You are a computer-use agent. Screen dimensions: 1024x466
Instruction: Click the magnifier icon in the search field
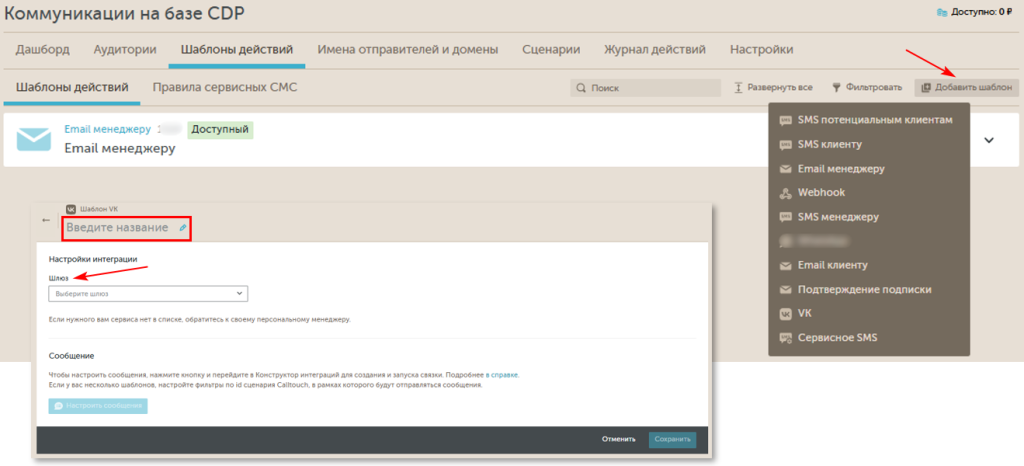[x=581, y=88]
